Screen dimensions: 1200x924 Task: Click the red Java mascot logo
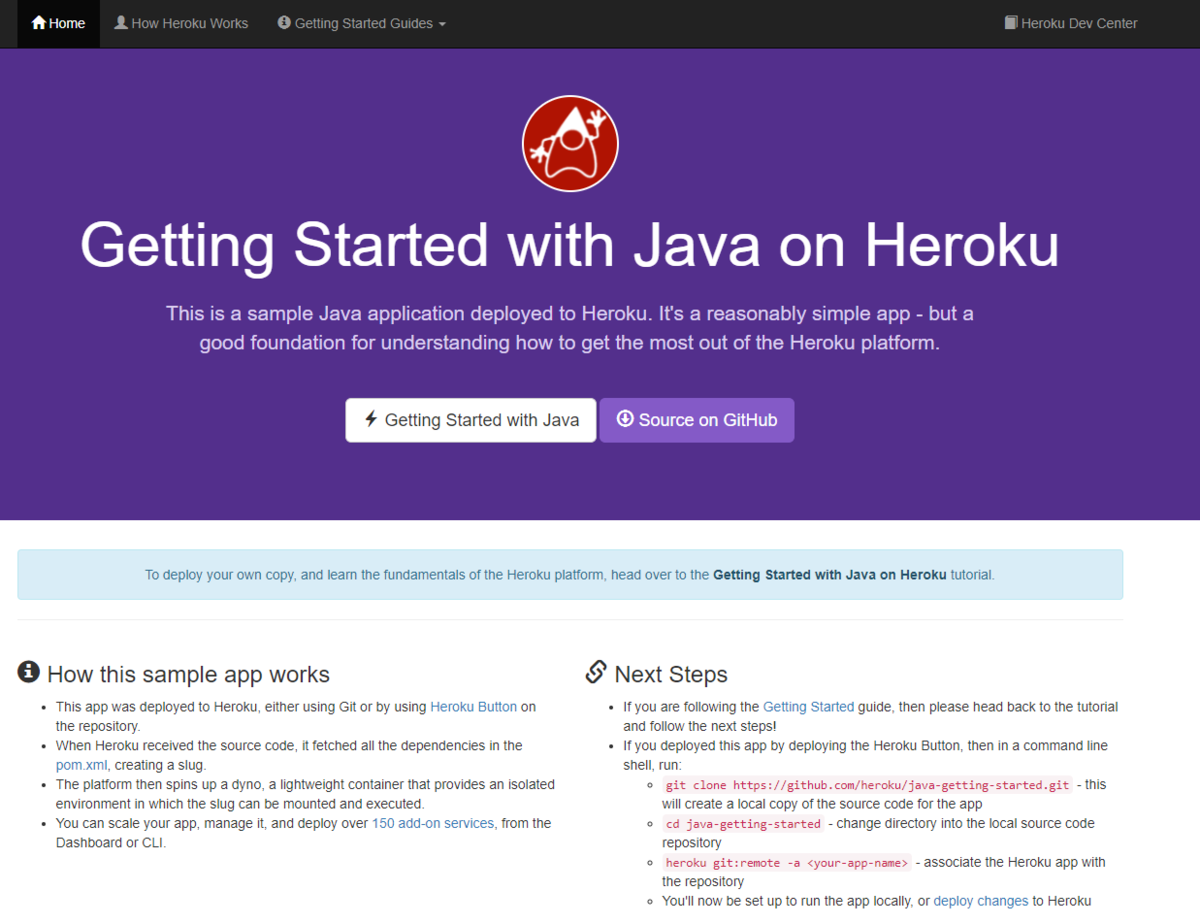click(x=570, y=143)
